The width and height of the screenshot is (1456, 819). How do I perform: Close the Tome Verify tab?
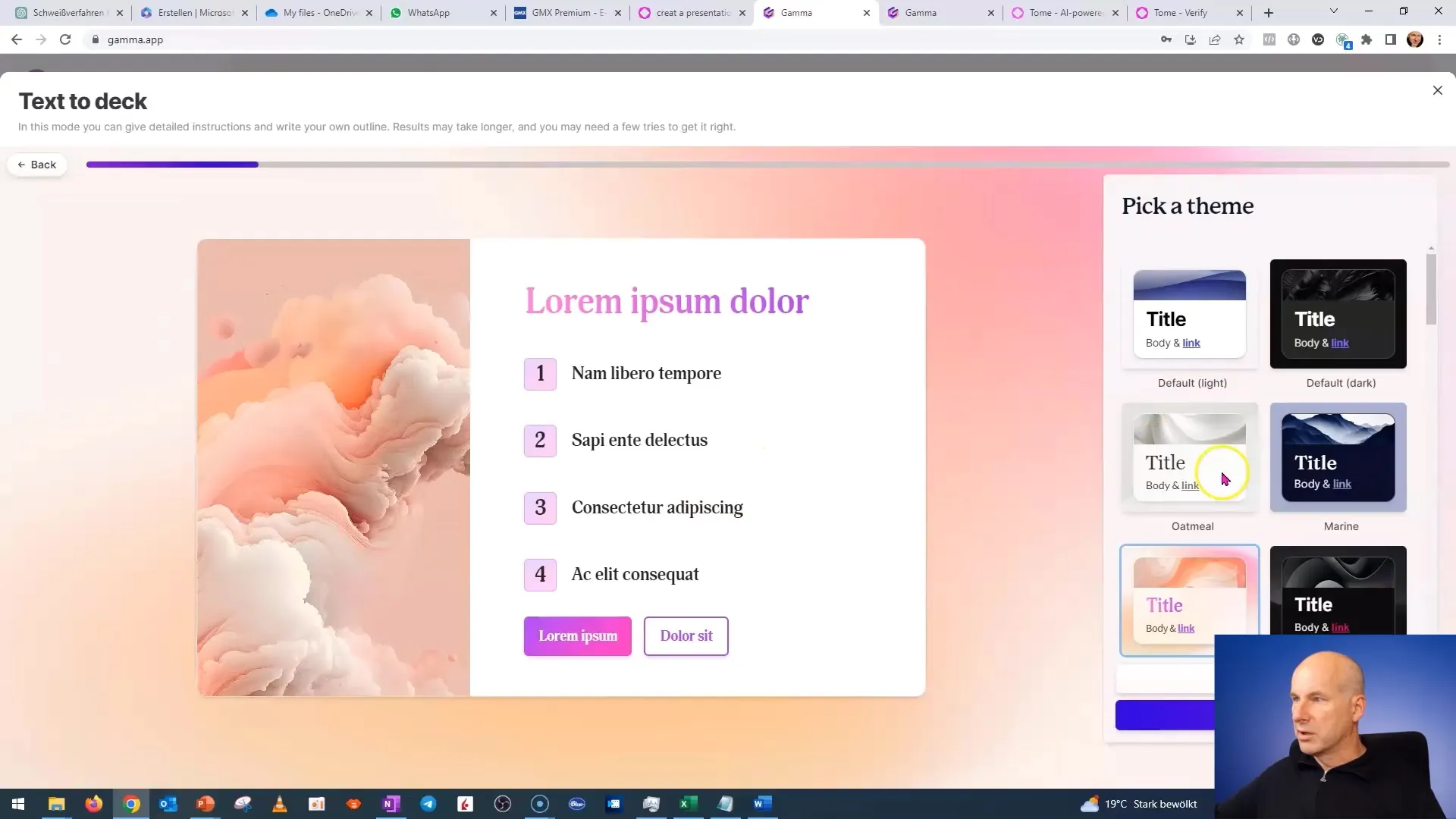coord(1240,12)
